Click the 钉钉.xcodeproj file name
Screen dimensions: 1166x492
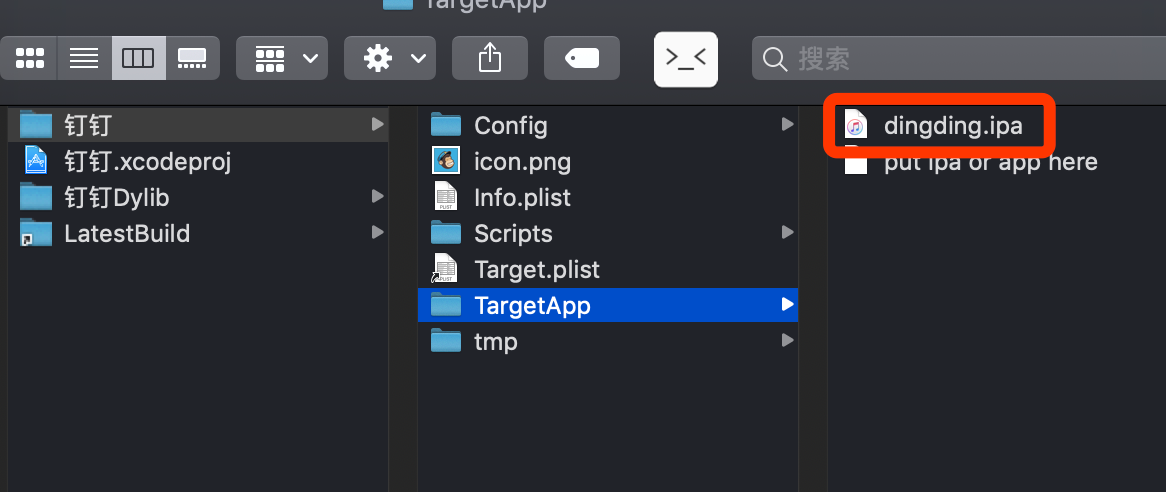coord(148,161)
